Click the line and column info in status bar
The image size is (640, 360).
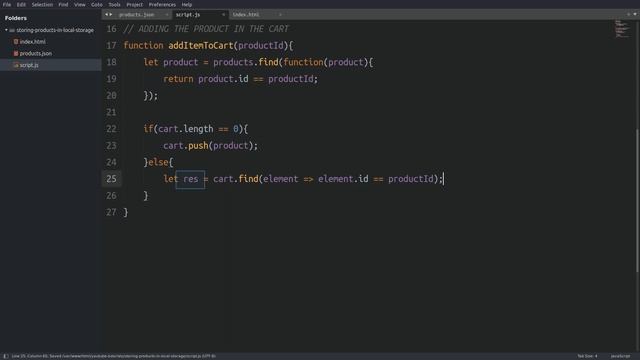pos(113,356)
